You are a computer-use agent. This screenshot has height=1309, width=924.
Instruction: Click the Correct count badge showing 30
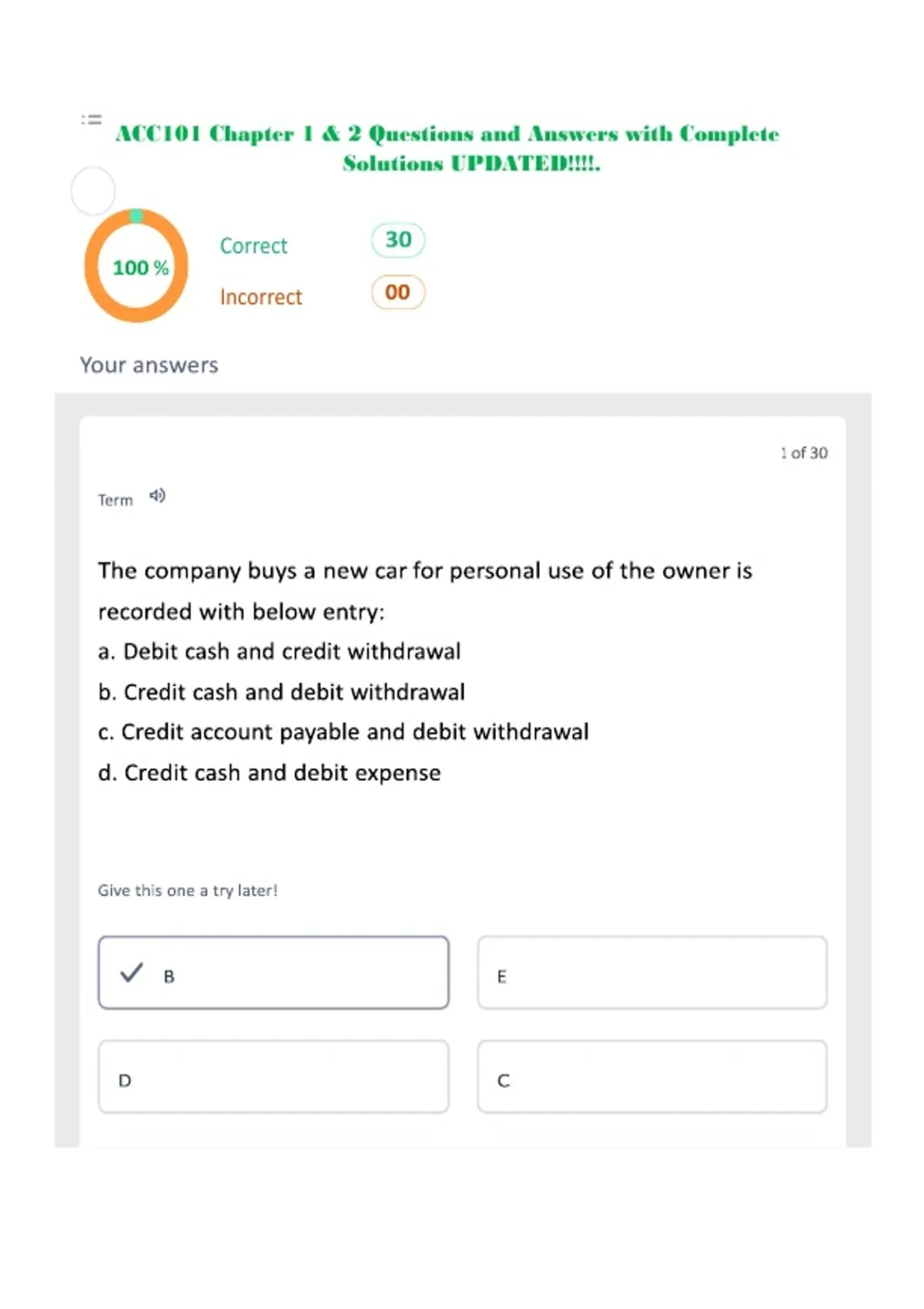[398, 240]
